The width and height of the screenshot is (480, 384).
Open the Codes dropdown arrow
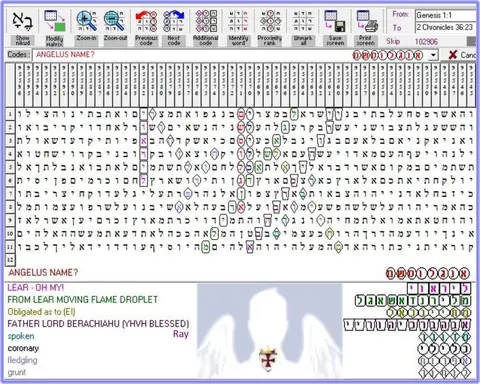tap(433, 55)
